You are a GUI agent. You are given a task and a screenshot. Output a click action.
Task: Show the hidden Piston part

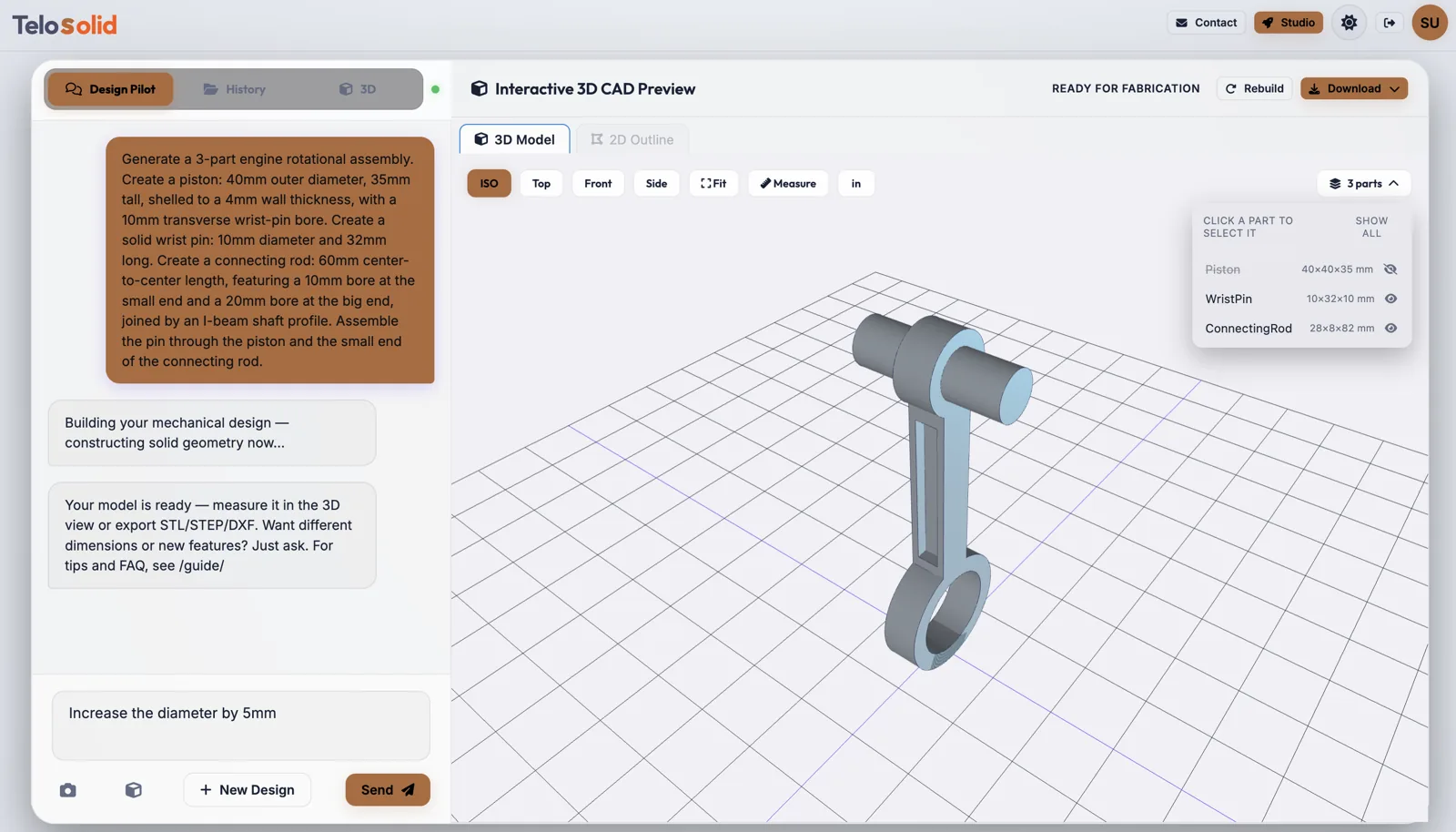(1390, 269)
